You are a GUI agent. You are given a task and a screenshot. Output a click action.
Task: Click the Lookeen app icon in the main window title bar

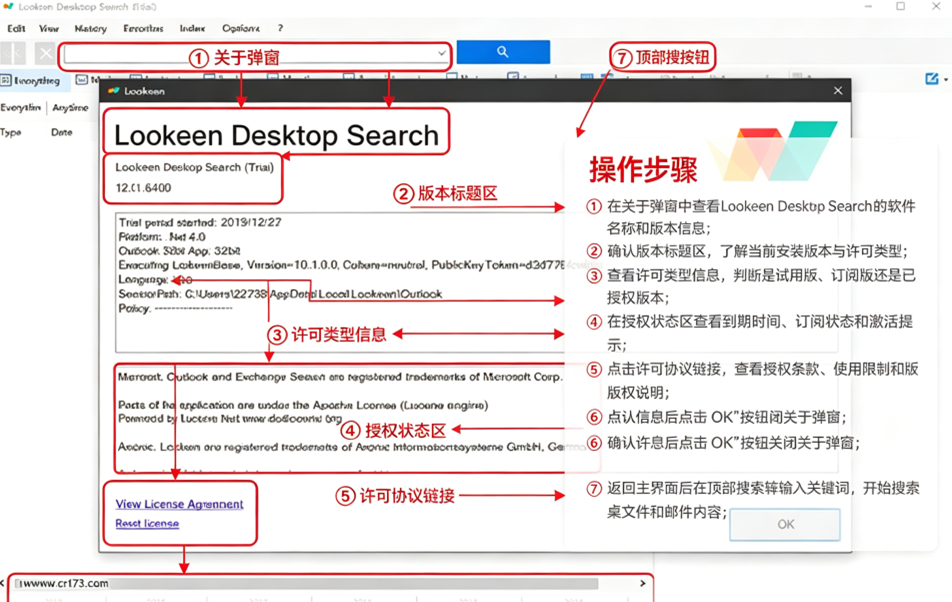[x=8, y=7]
